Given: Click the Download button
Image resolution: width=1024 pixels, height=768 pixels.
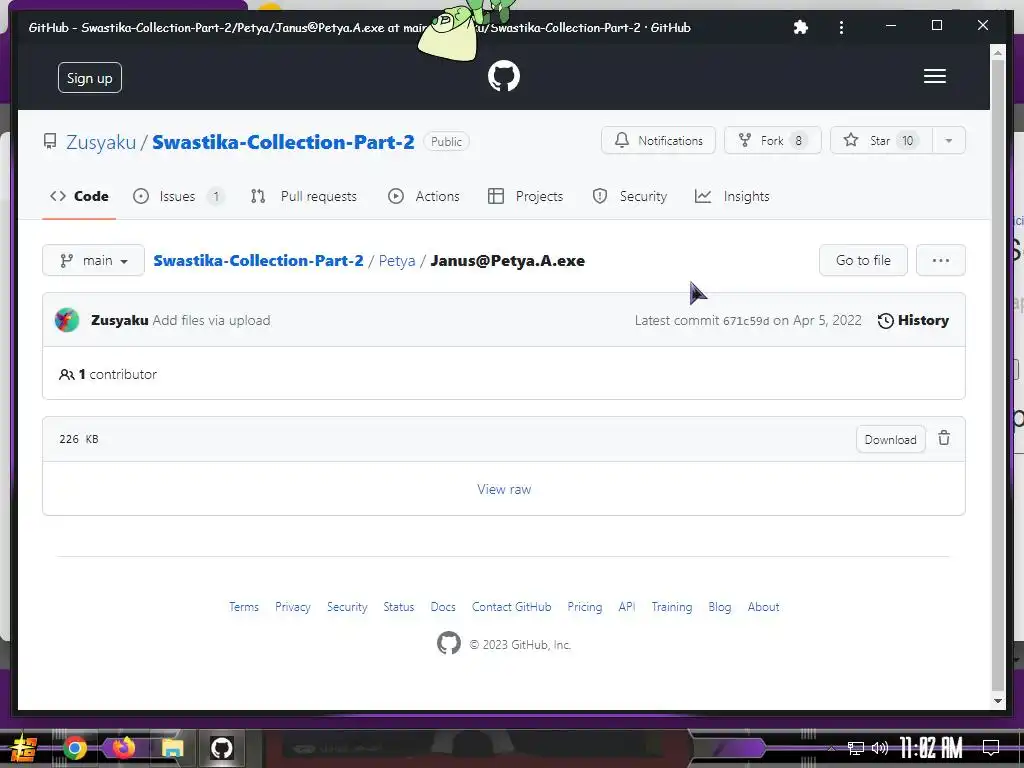Looking at the screenshot, I should [x=890, y=440].
